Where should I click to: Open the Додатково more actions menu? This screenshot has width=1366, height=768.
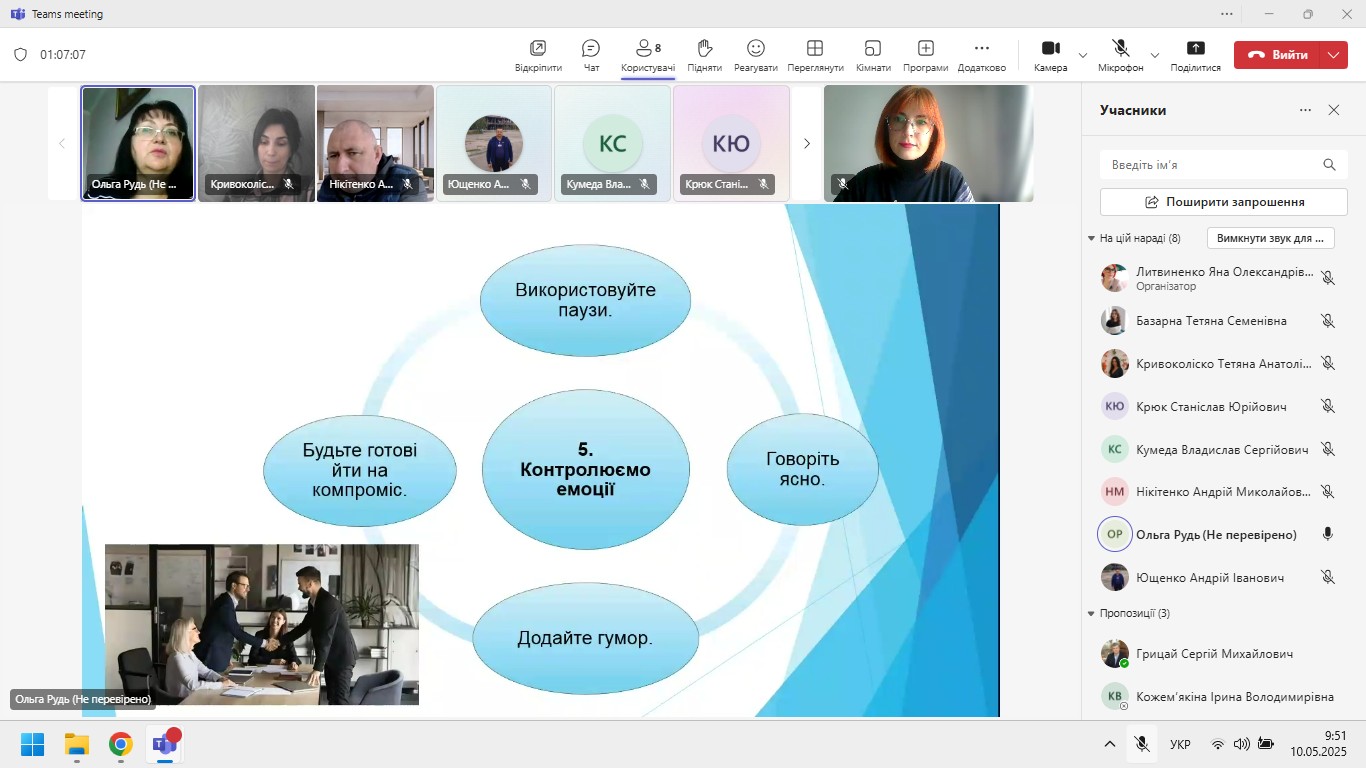(x=981, y=55)
